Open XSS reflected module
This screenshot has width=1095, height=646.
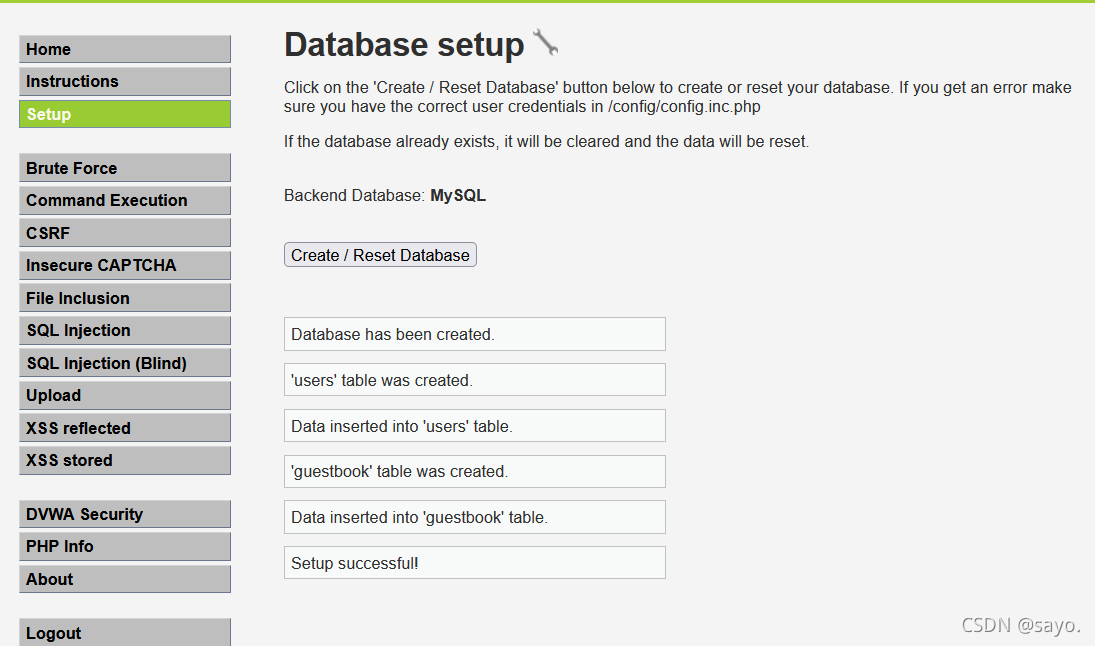coord(125,427)
